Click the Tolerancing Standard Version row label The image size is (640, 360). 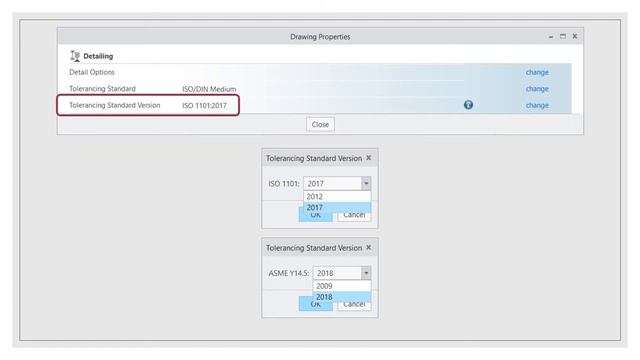pyautogui.click(x=115, y=105)
